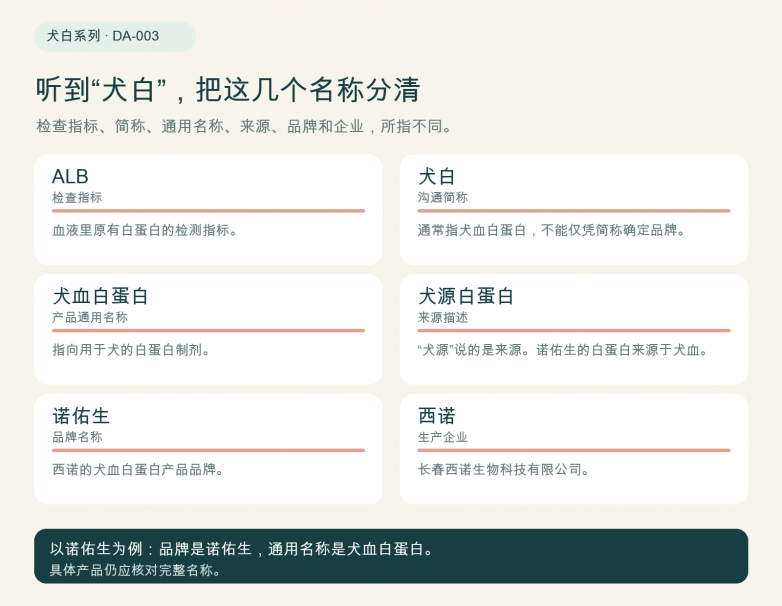
Task: Click text 通常指犬血白蛋白，不能仅凭简称确定品牌。
Action: click(552, 230)
